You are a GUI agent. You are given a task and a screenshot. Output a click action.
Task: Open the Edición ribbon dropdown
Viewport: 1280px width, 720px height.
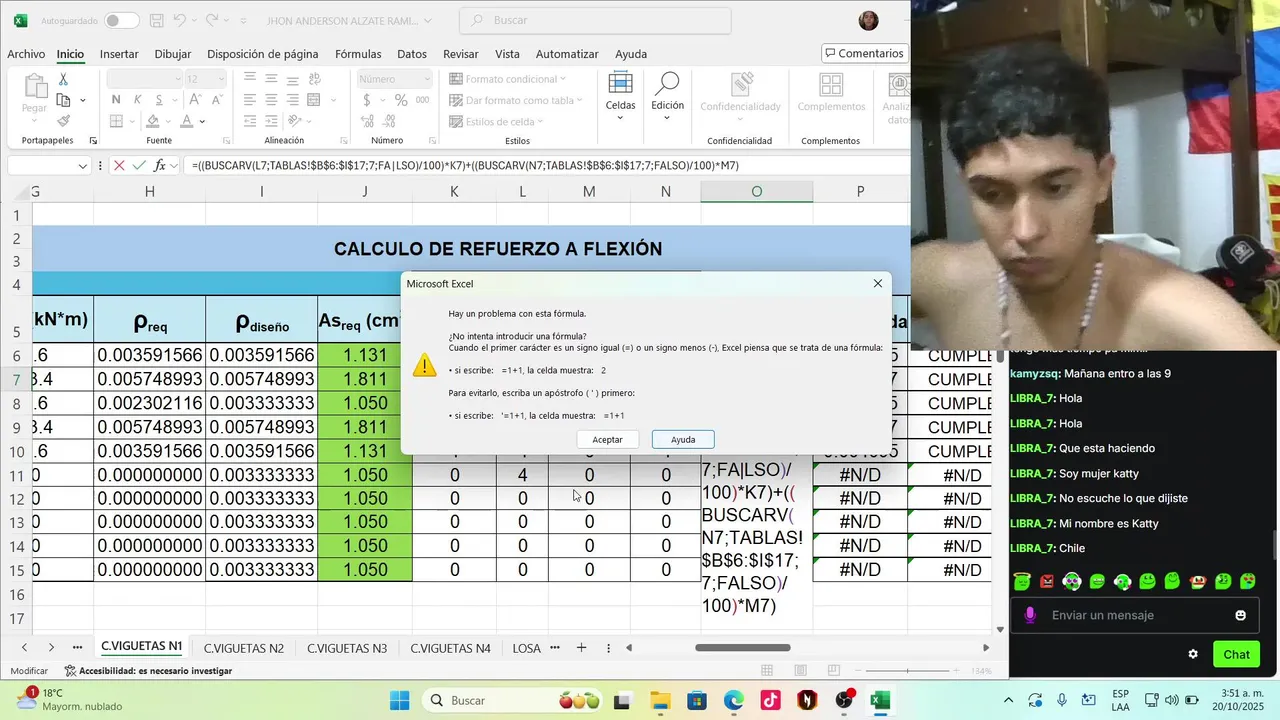point(667,95)
